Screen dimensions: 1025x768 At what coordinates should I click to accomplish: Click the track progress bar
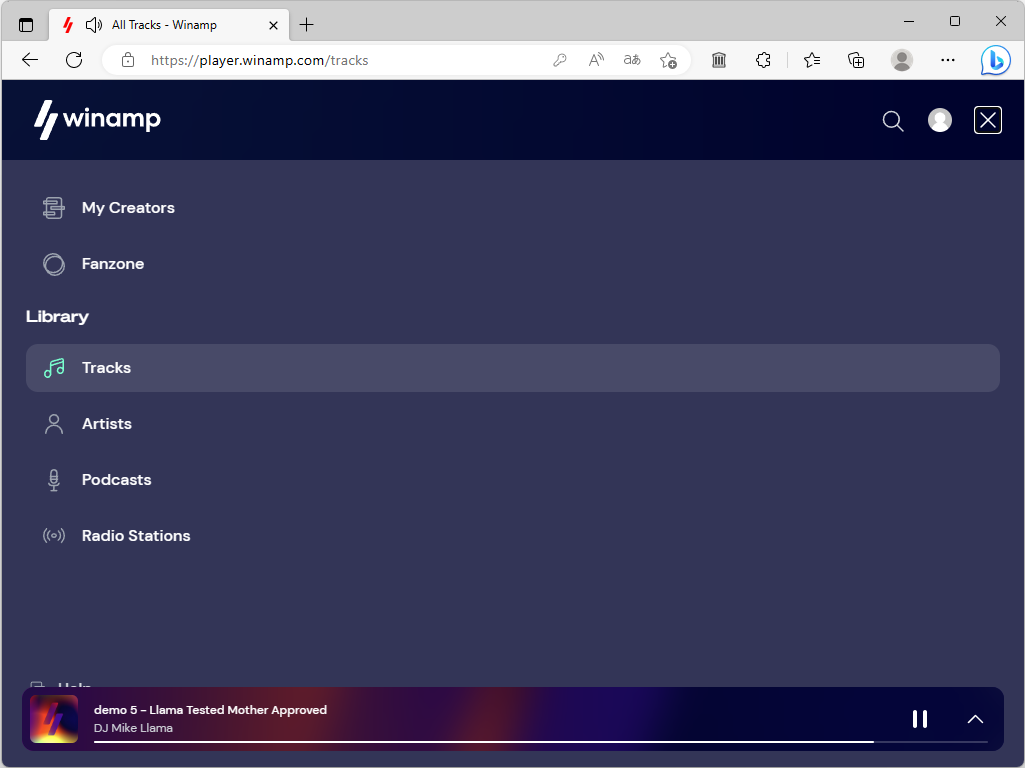(x=540, y=742)
